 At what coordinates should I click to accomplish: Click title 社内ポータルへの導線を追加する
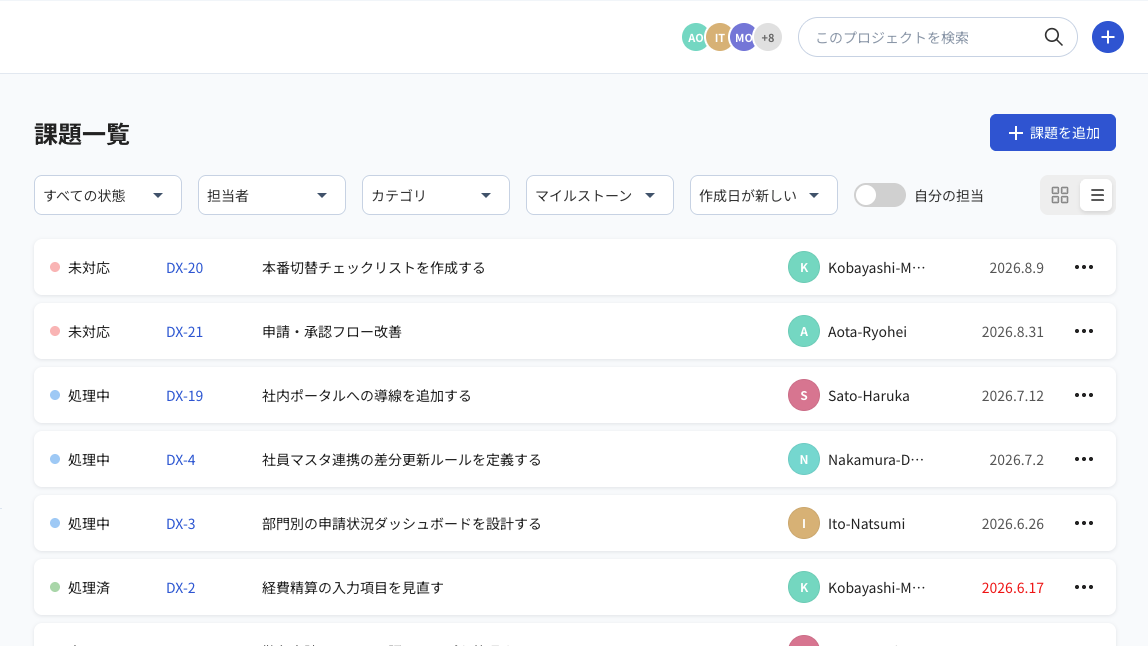tap(367, 396)
